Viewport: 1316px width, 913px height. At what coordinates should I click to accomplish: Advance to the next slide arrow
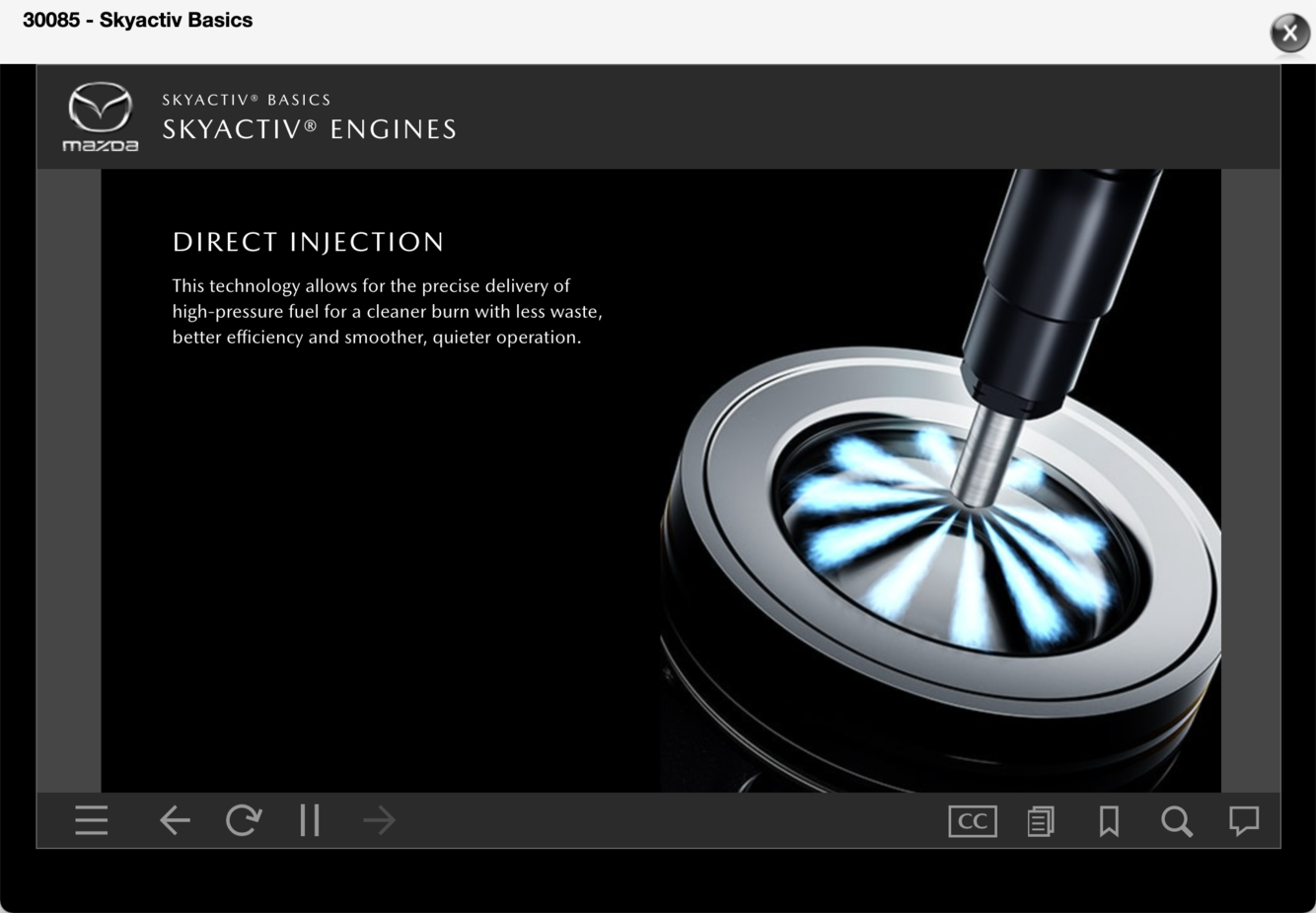click(379, 820)
